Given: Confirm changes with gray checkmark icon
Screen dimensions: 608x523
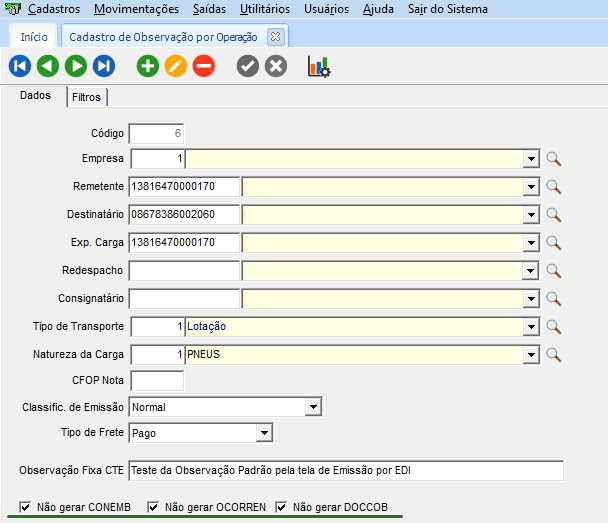Looking at the screenshot, I should 248,66.
